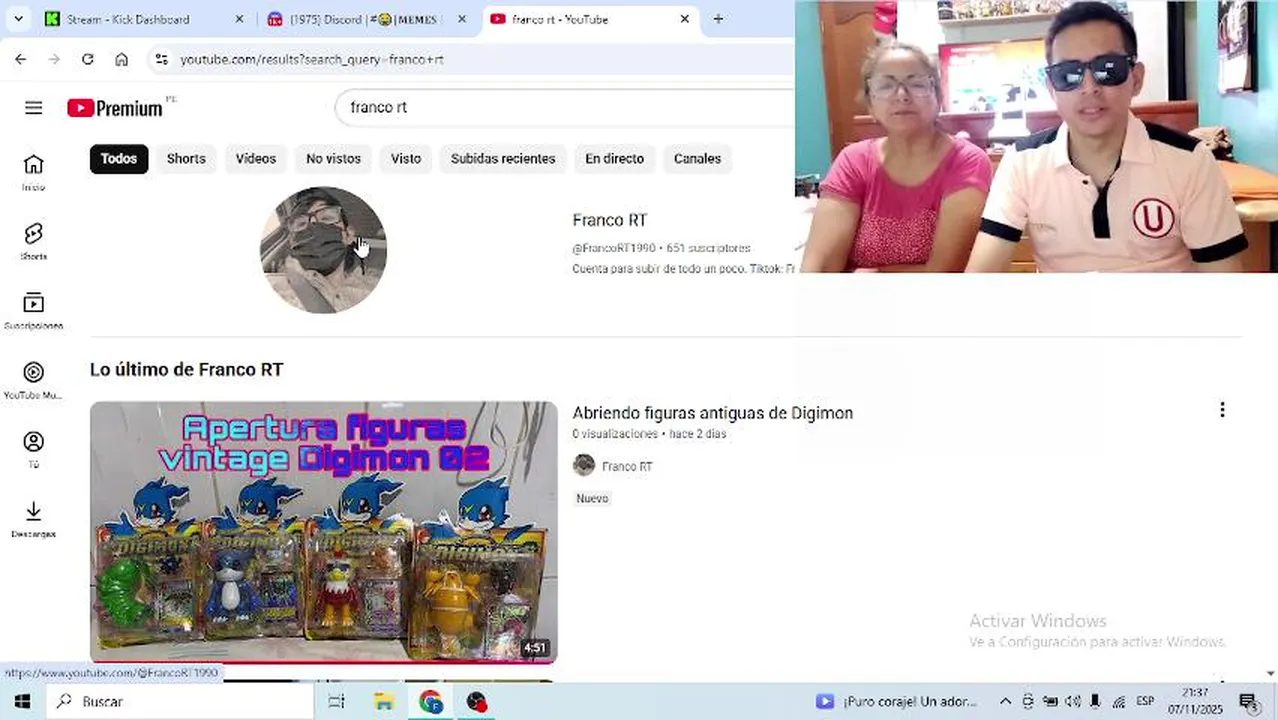The image size is (1278, 720).
Task: Open the red app icon on taskbar
Action: [477, 701]
